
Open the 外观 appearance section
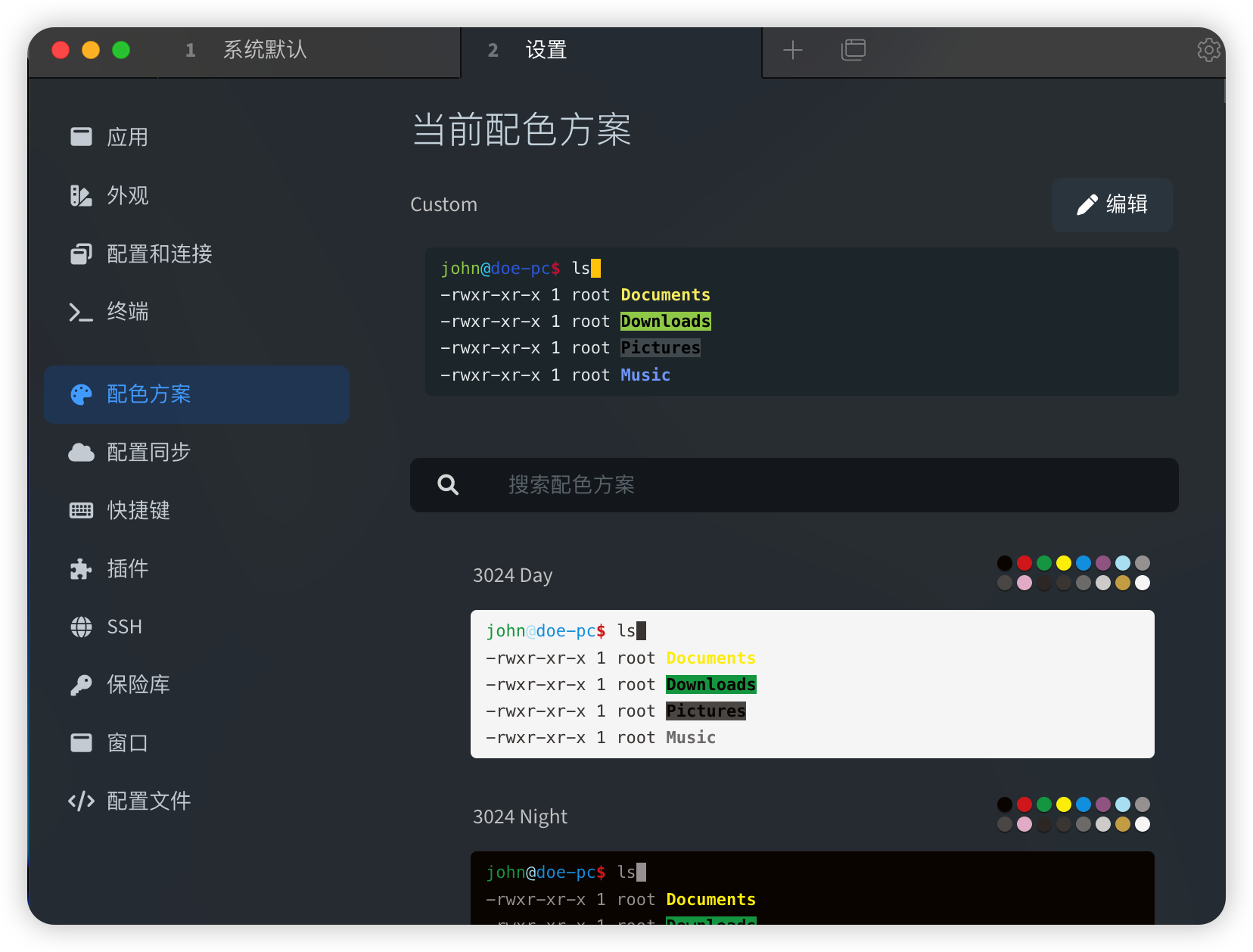pyautogui.click(x=196, y=195)
